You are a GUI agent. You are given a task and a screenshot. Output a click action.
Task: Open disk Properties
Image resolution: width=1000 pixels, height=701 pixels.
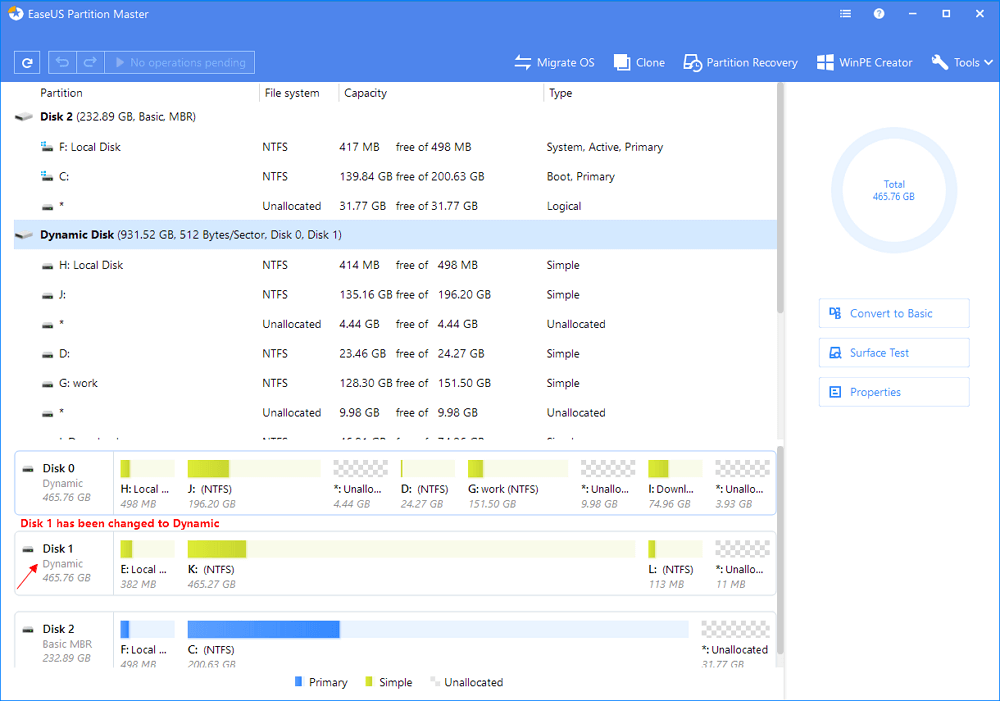[x=893, y=392]
